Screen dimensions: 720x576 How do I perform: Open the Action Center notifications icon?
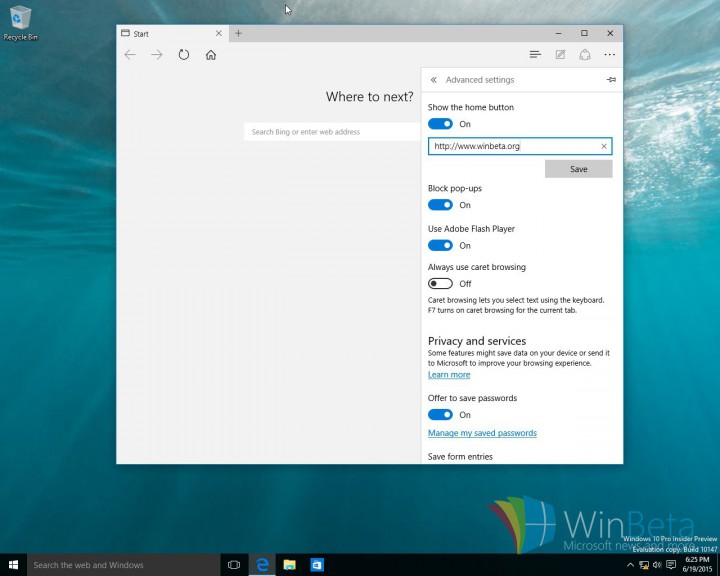[x=671, y=565]
